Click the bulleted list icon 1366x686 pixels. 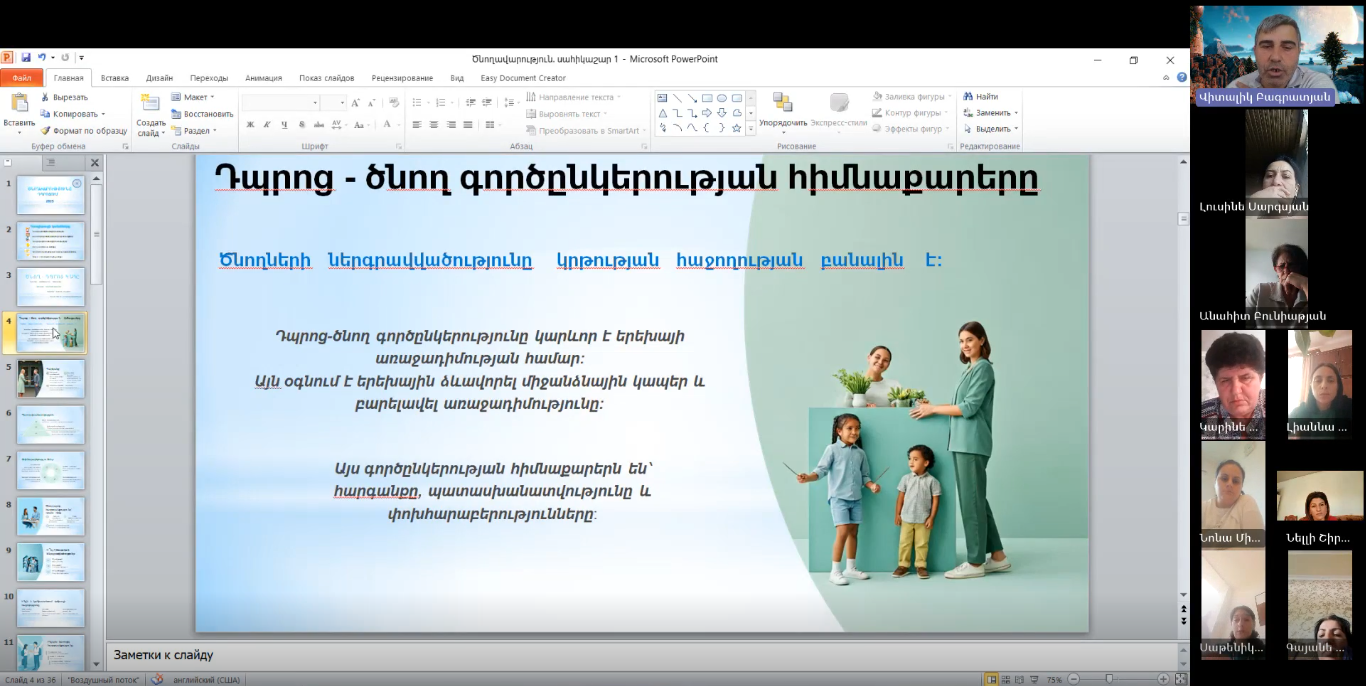point(419,102)
